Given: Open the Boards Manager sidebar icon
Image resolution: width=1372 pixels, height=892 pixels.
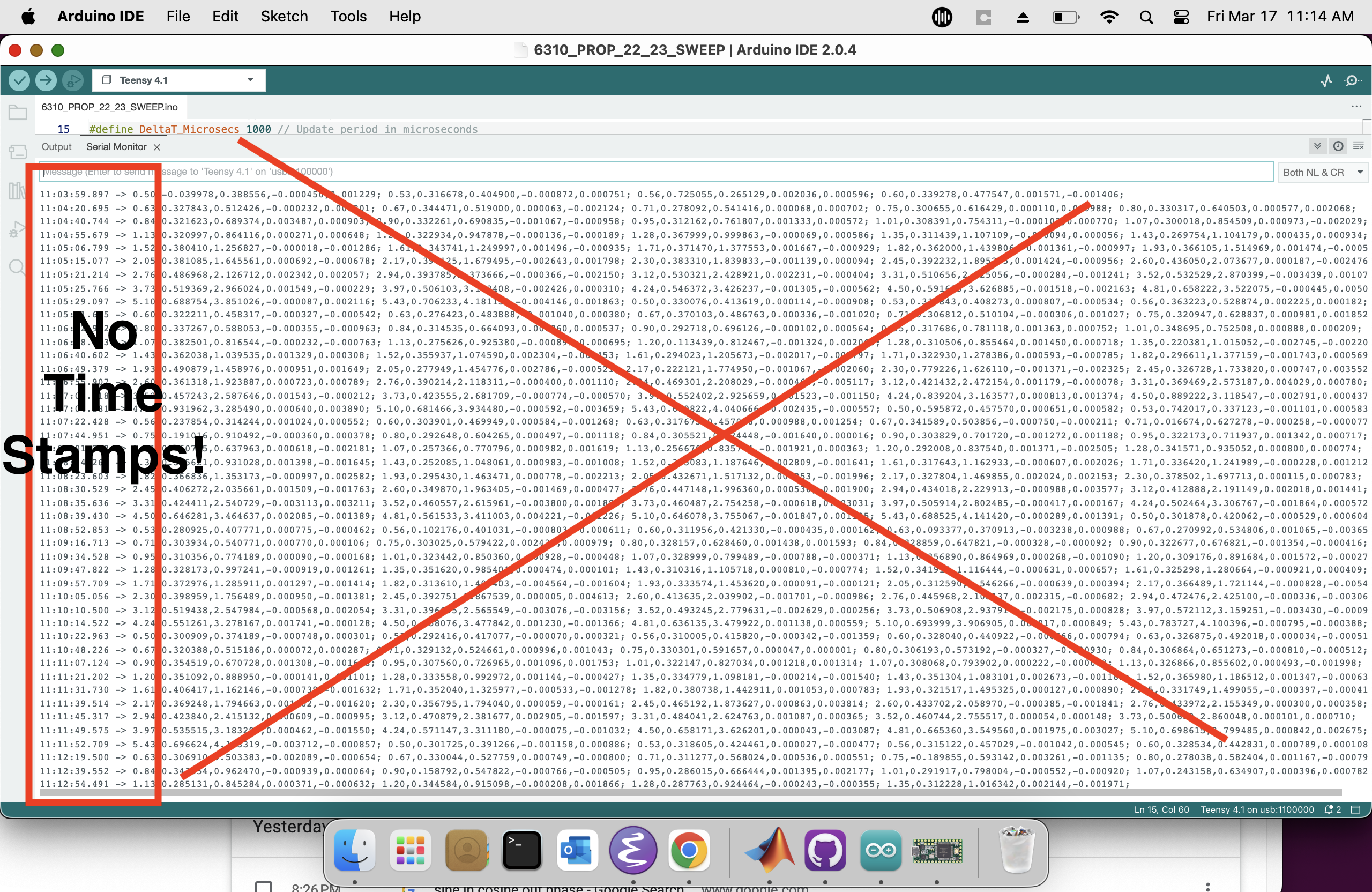Looking at the screenshot, I should [17, 152].
